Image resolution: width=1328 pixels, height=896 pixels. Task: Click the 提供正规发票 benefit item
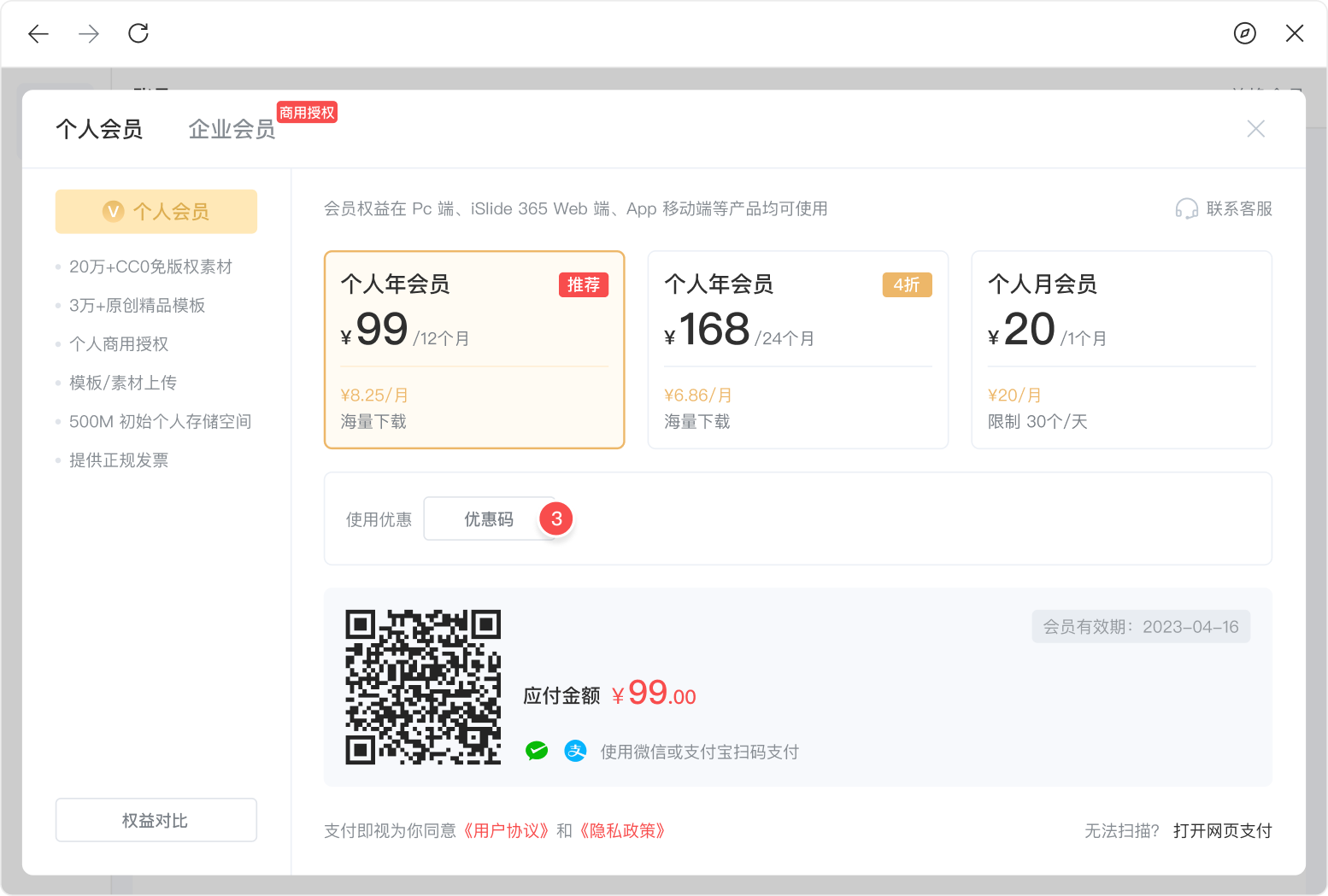coord(119,460)
